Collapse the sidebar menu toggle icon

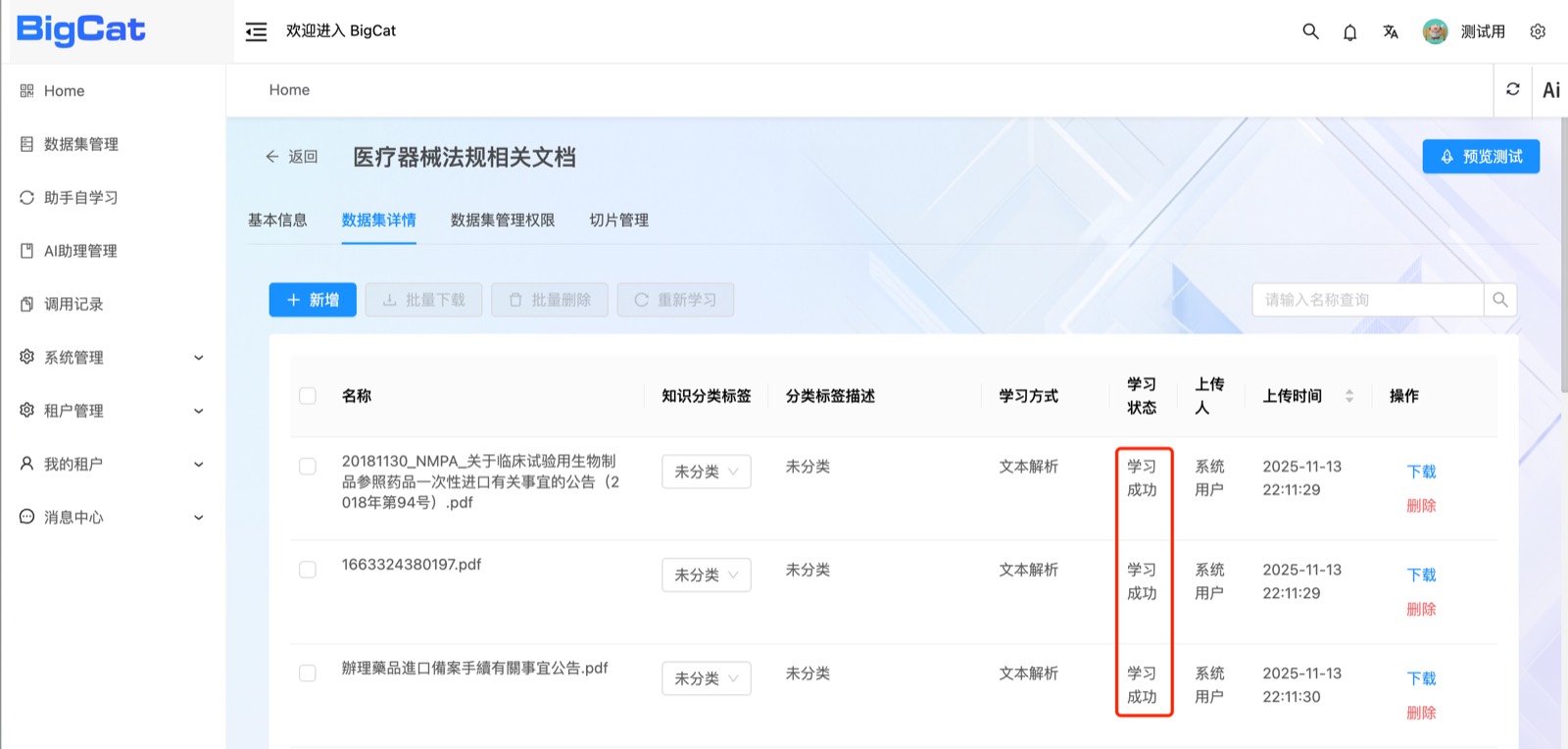coord(256,31)
